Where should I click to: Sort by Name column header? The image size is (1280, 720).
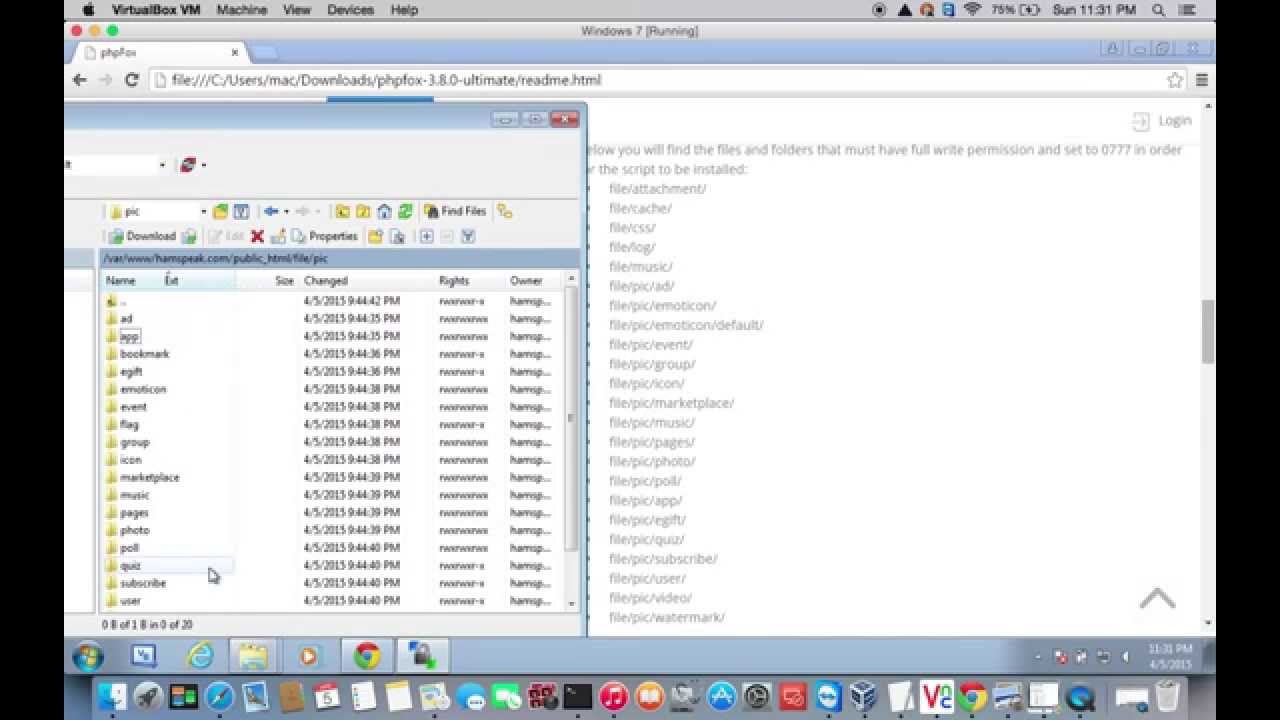pyautogui.click(x=120, y=281)
